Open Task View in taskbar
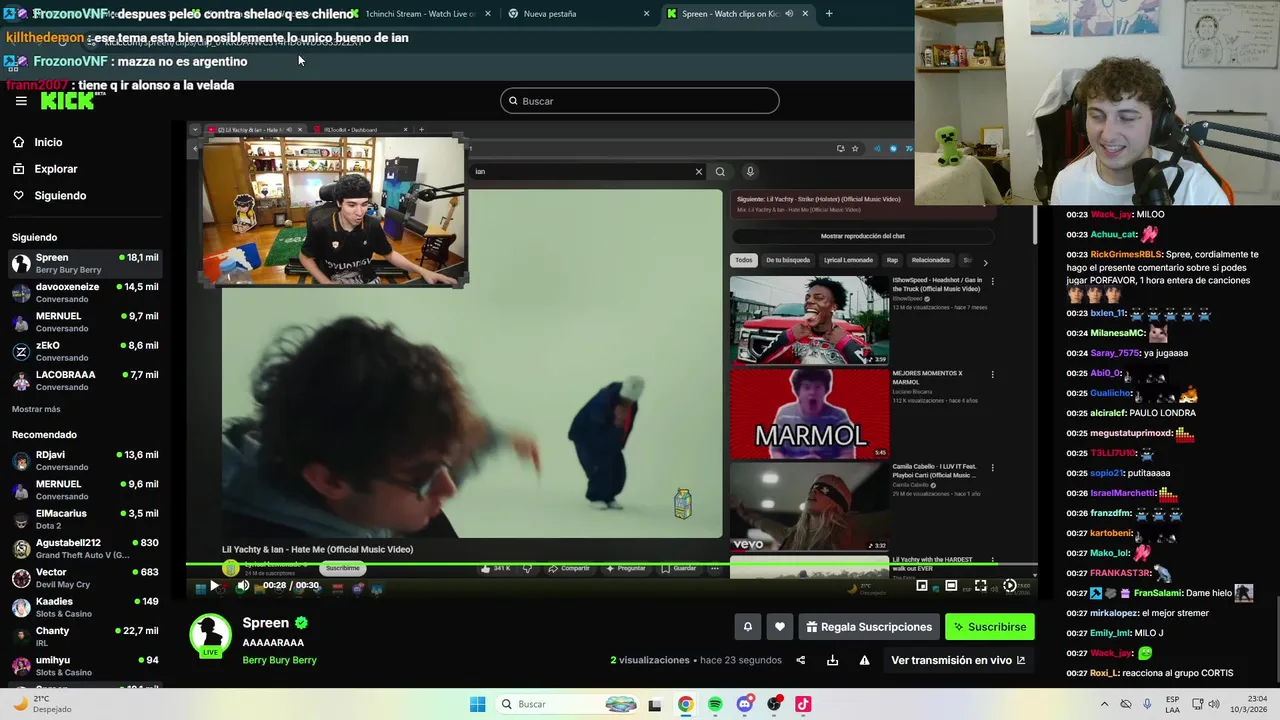This screenshot has height=720, width=1280. (655, 704)
